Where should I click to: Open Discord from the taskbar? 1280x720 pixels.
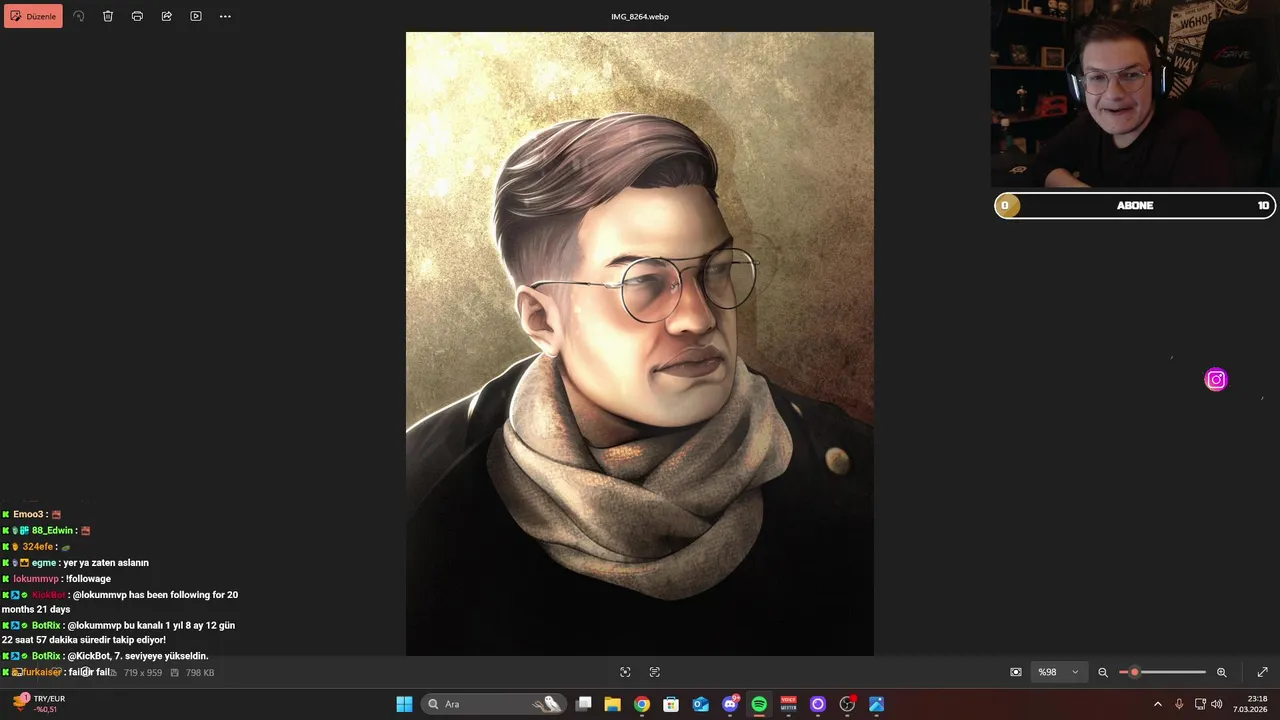(730, 704)
